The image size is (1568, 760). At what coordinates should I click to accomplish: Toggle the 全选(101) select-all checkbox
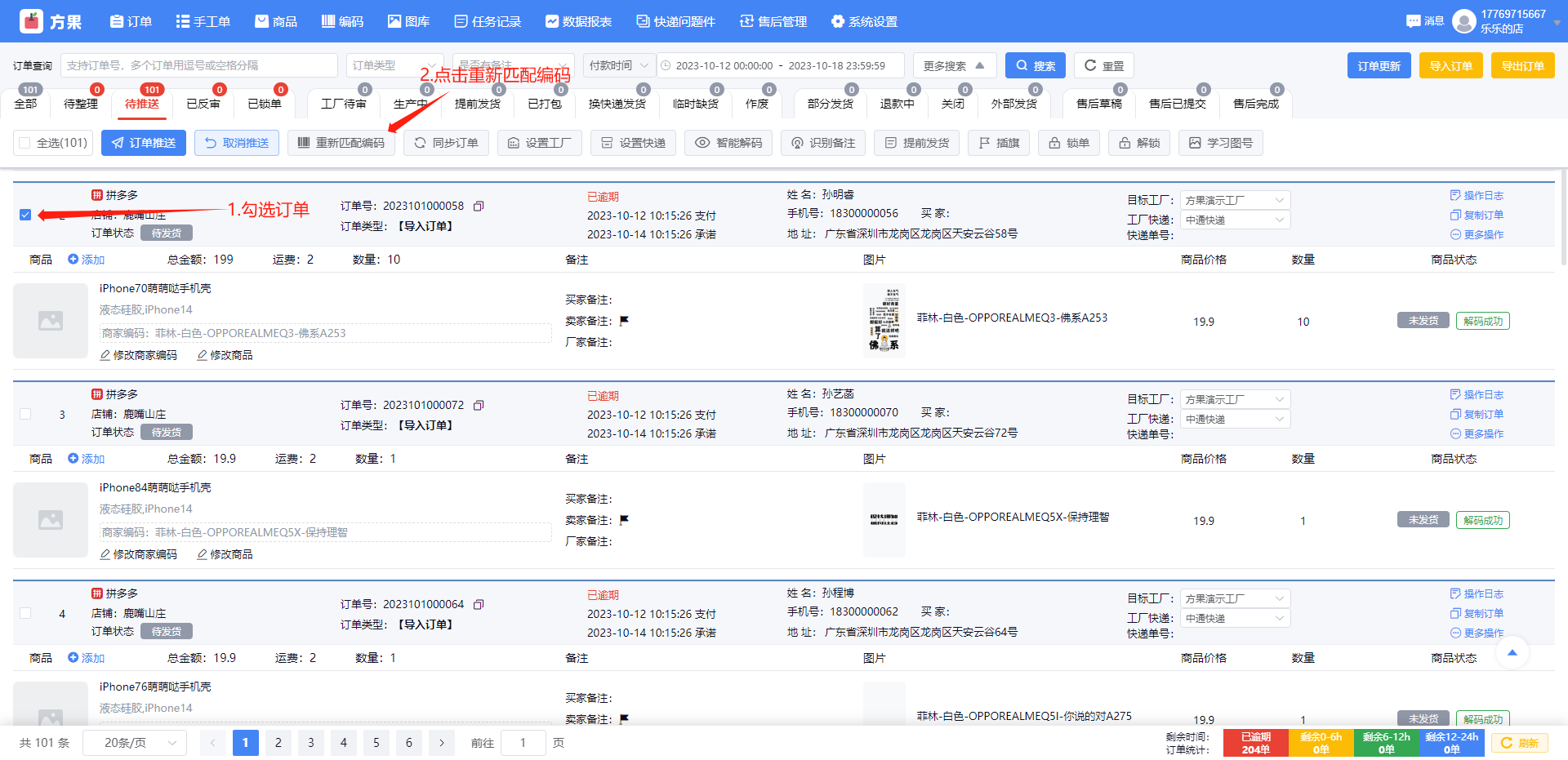(x=25, y=143)
